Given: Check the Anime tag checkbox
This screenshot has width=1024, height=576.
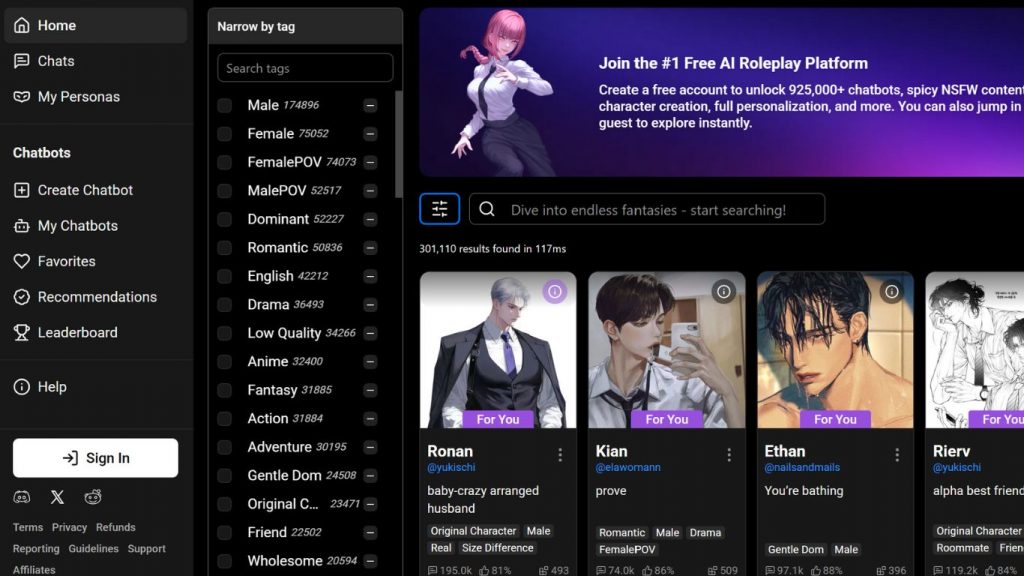Looking at the screenshot, I should [x=226, y=361].
